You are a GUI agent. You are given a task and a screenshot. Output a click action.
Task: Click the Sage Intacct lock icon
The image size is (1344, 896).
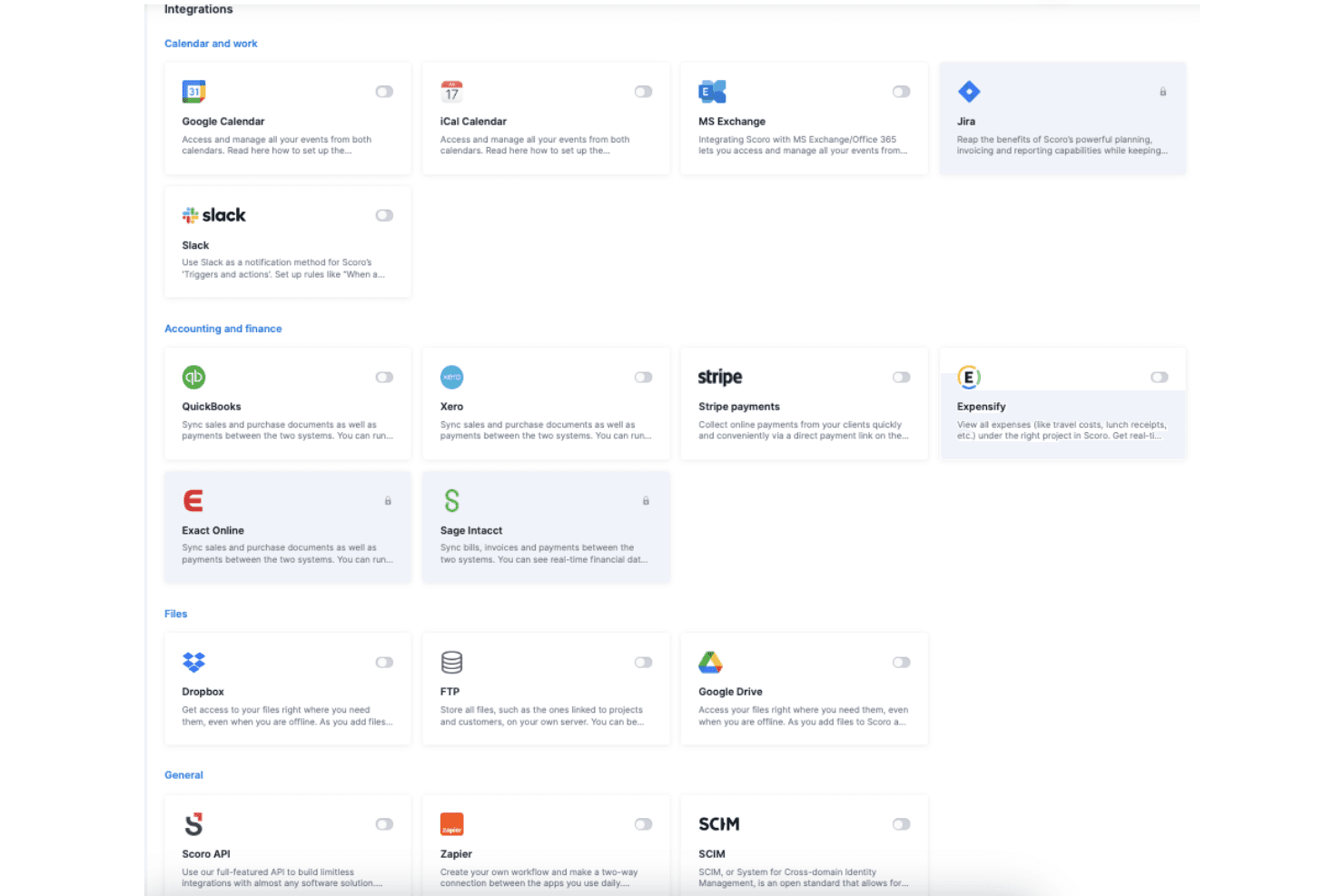click(646, 500)
